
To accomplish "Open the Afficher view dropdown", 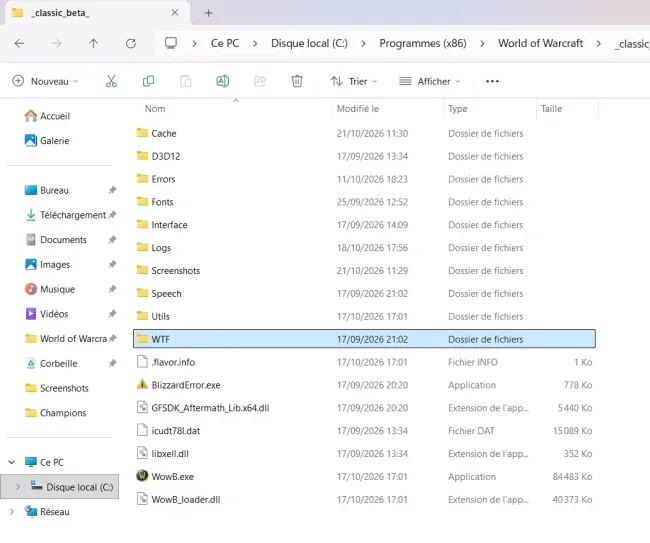I will pyautogui.click(x=429, y=81).
